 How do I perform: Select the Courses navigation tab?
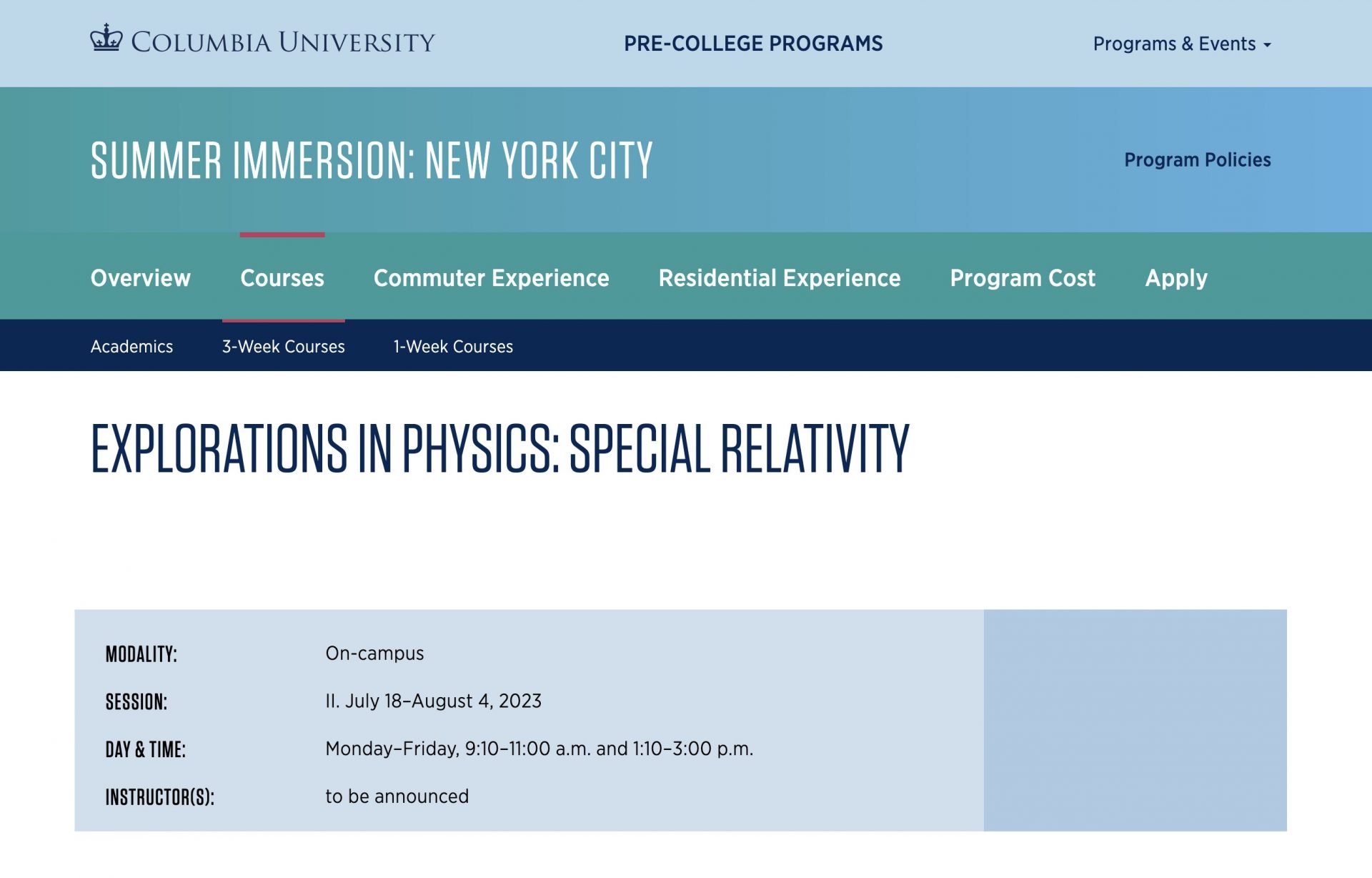tap(282, 278)
